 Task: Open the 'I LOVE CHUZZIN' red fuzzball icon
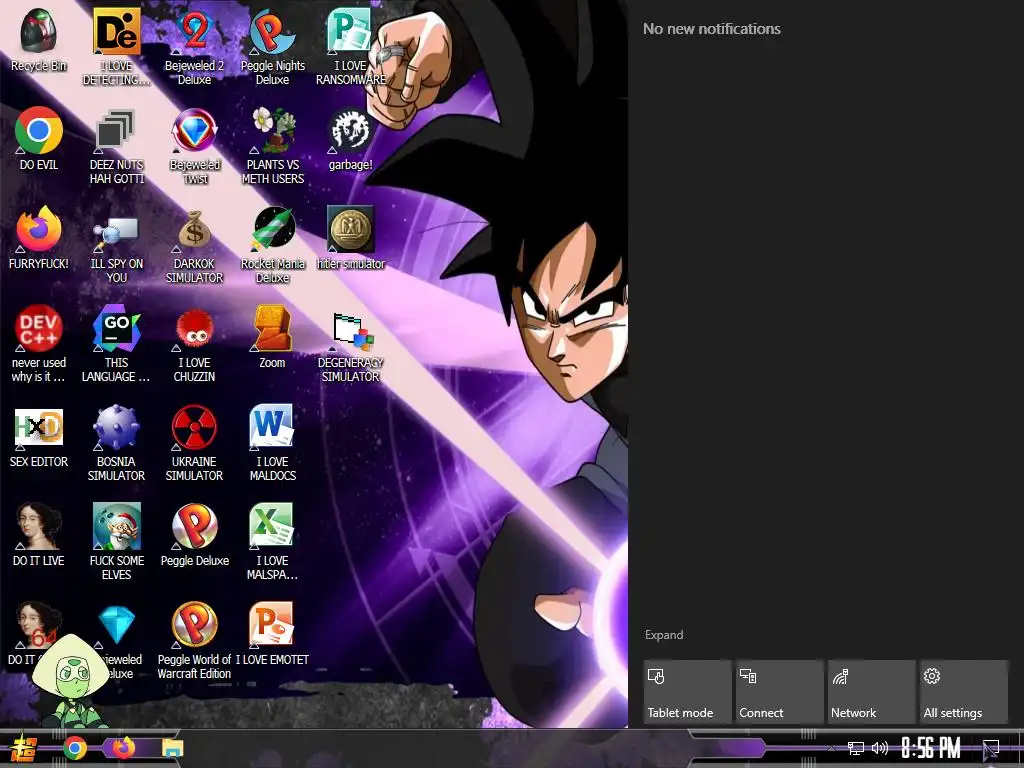pyautogui.click(x=194, y=344)
